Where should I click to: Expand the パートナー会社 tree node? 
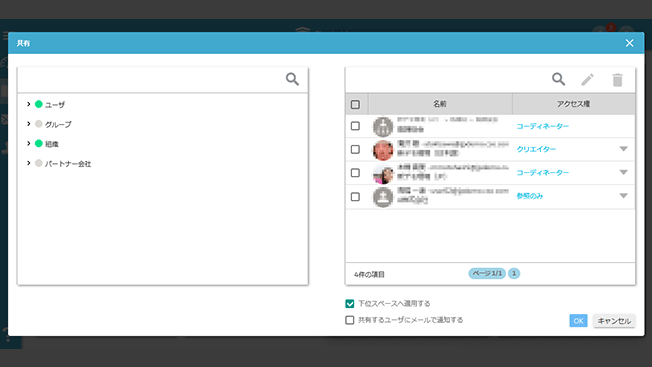click(28, 163)
